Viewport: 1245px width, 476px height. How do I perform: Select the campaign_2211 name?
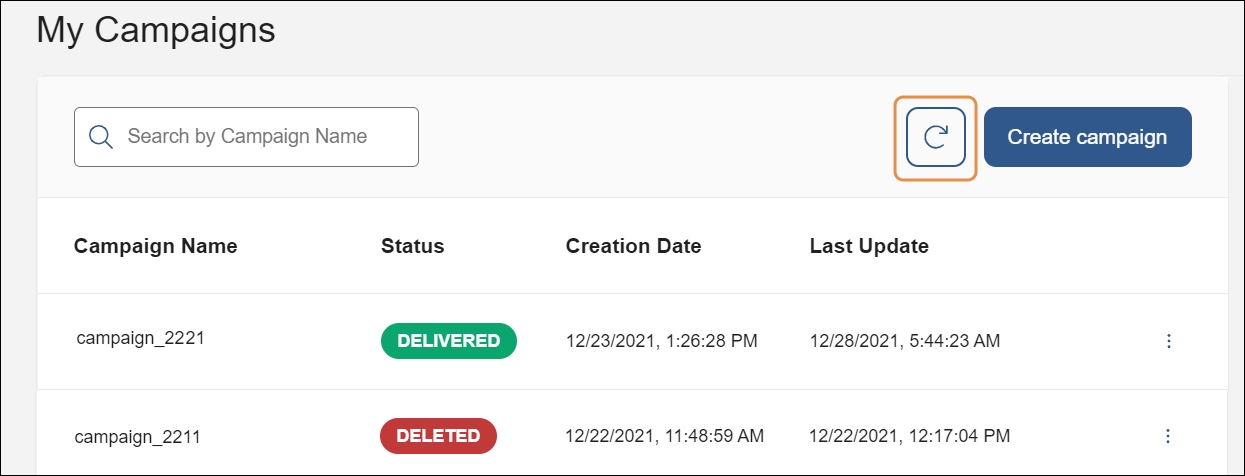pyautogui.click(x=139, y=436)
